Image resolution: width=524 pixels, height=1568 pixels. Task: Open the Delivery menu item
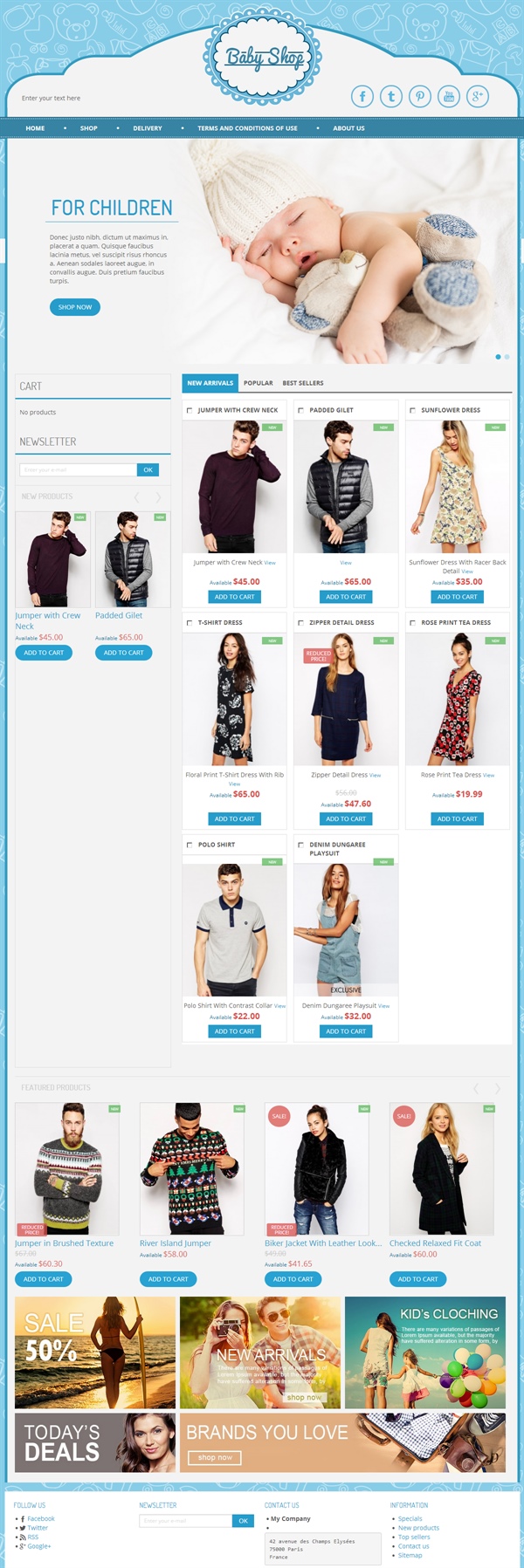tap(148, 128)
